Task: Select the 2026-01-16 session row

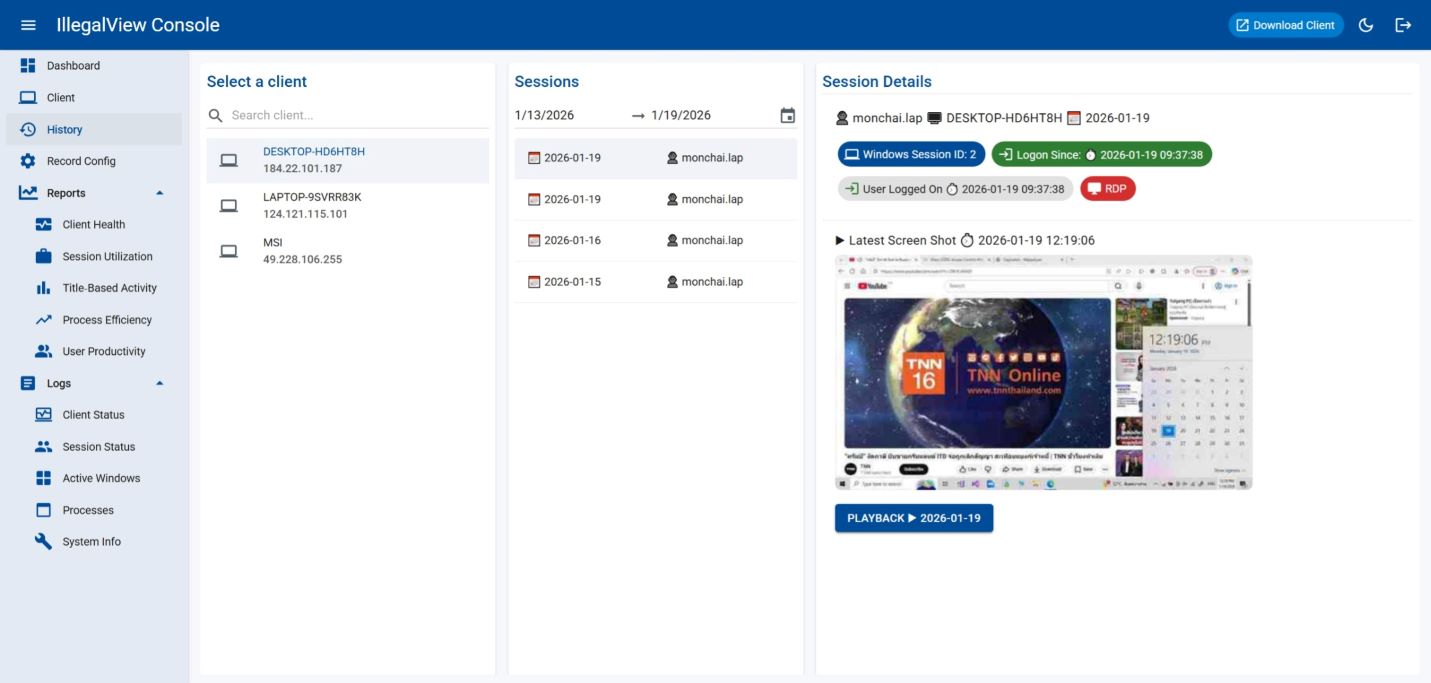Action: point(655,241)
